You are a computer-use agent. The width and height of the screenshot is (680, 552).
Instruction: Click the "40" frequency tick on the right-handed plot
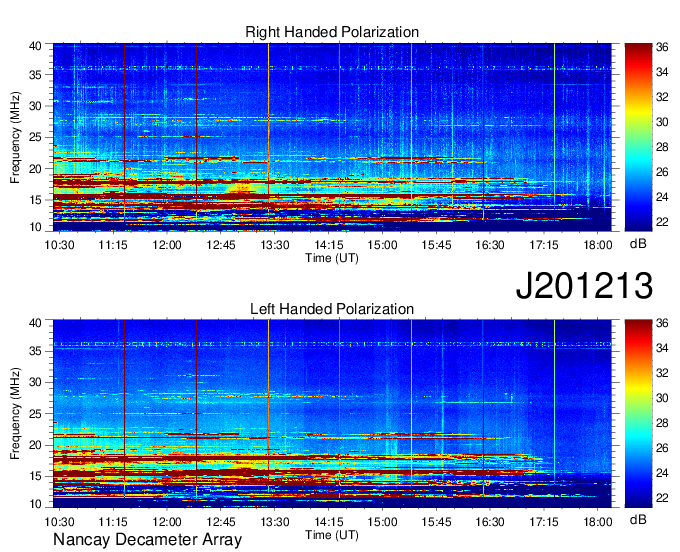[35, 46]
